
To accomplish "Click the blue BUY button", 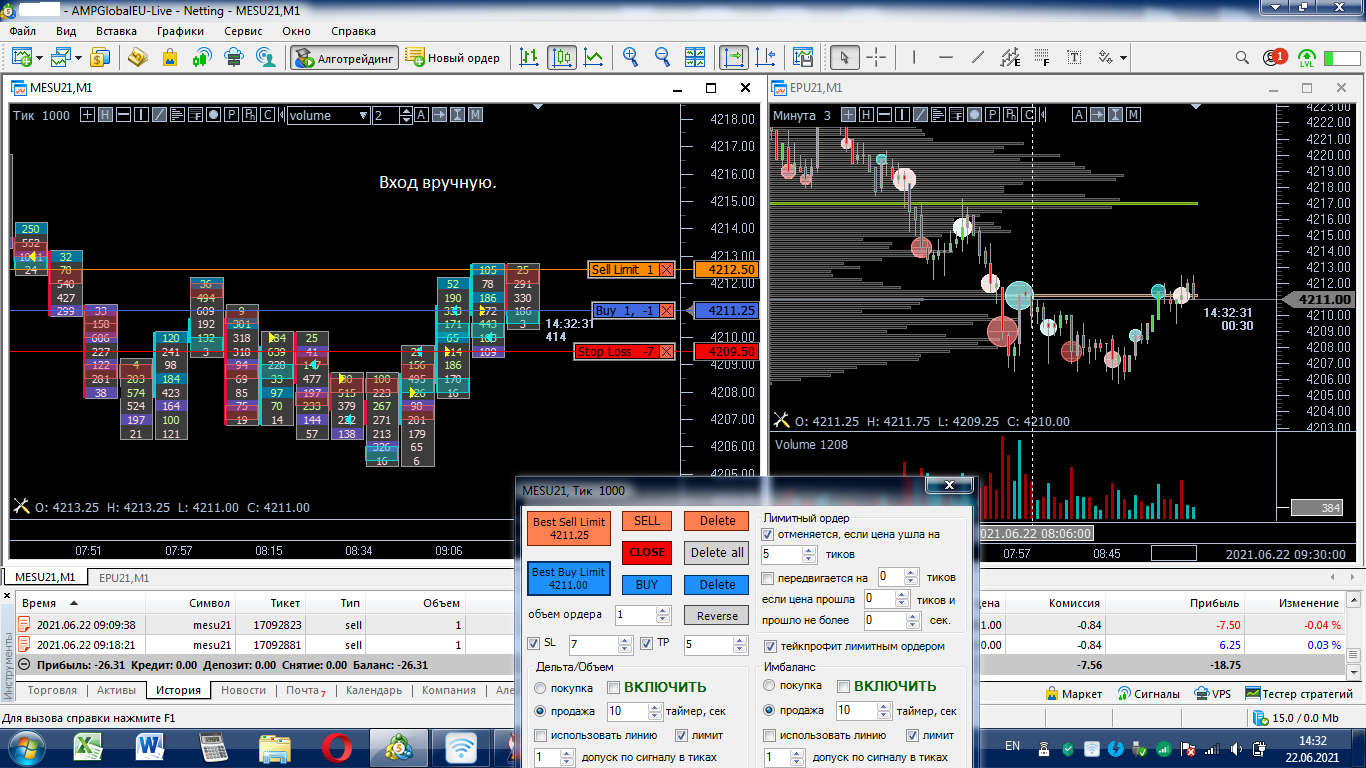I will pyautogui.click(x=647, y=585).
